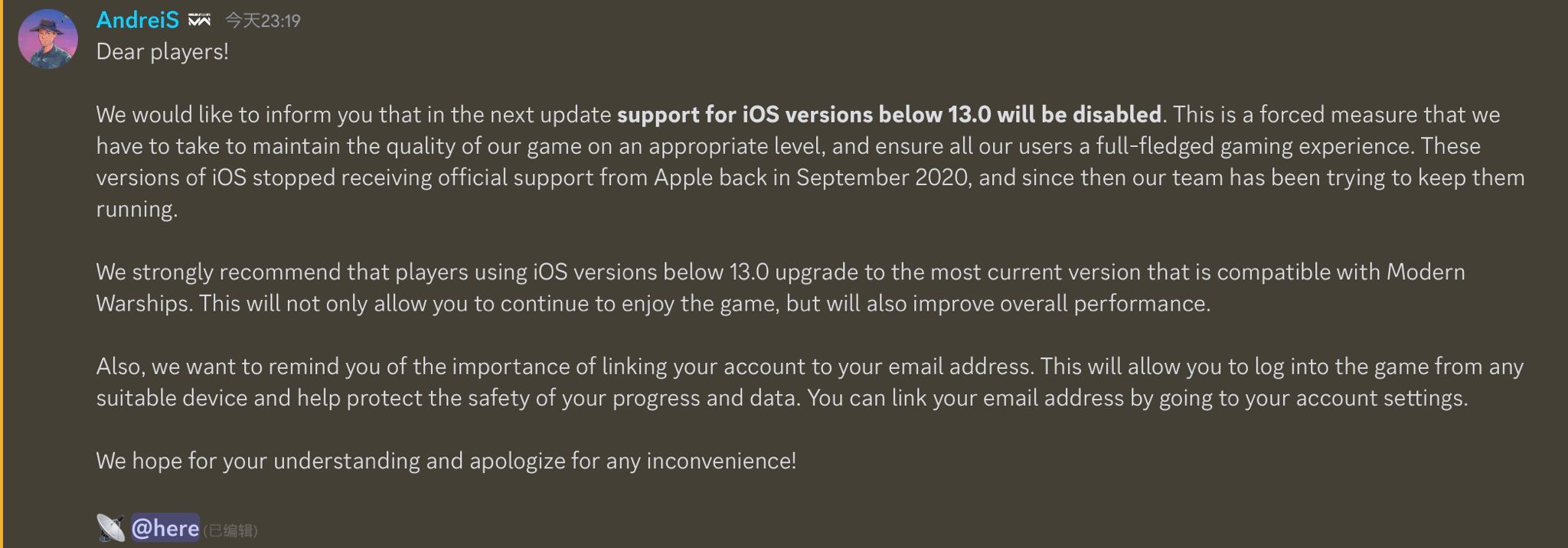
Task: Click the MW server tag badge
Action: click(x=199, y=21)
